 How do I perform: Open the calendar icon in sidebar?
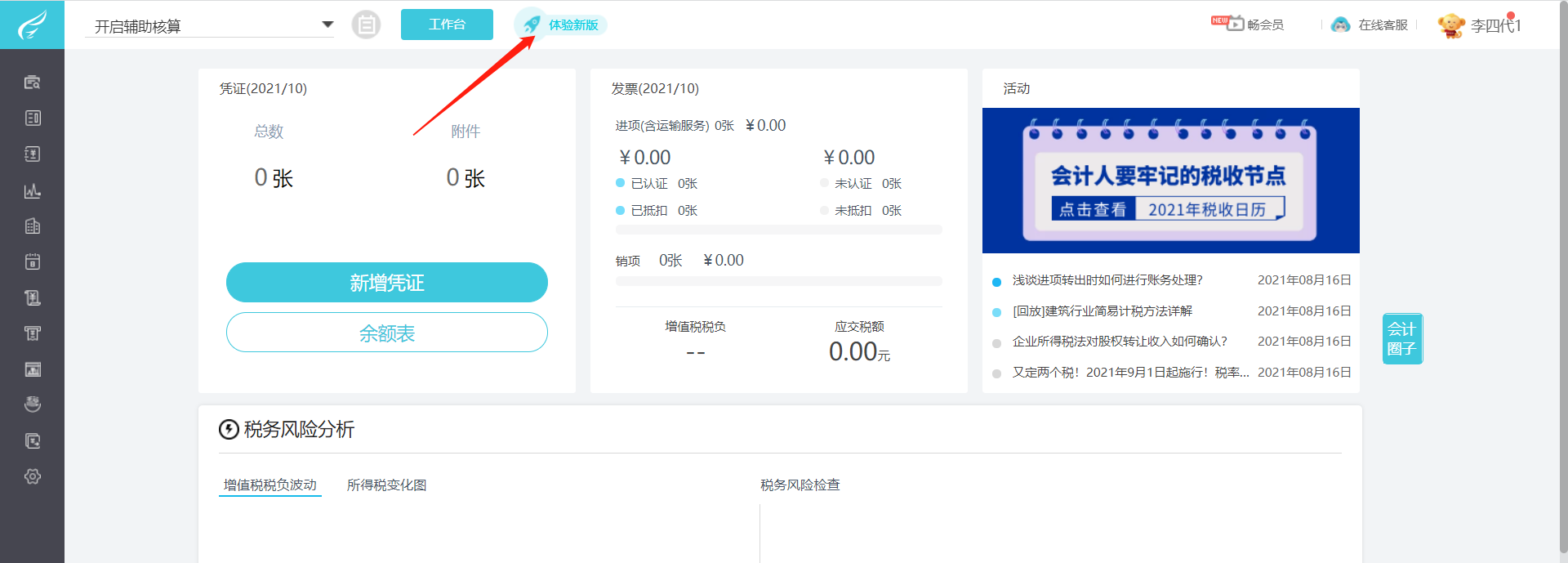pos(33,262)
